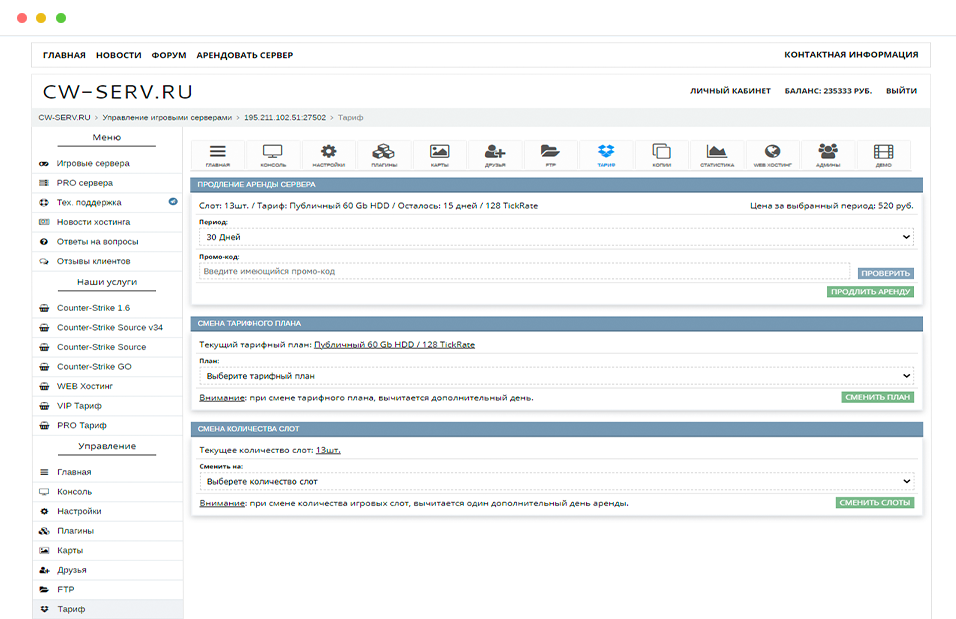Click the Статистика chart toolbar icon
The width and height of the screenshot is (956, 619).
tap(717, 154)
